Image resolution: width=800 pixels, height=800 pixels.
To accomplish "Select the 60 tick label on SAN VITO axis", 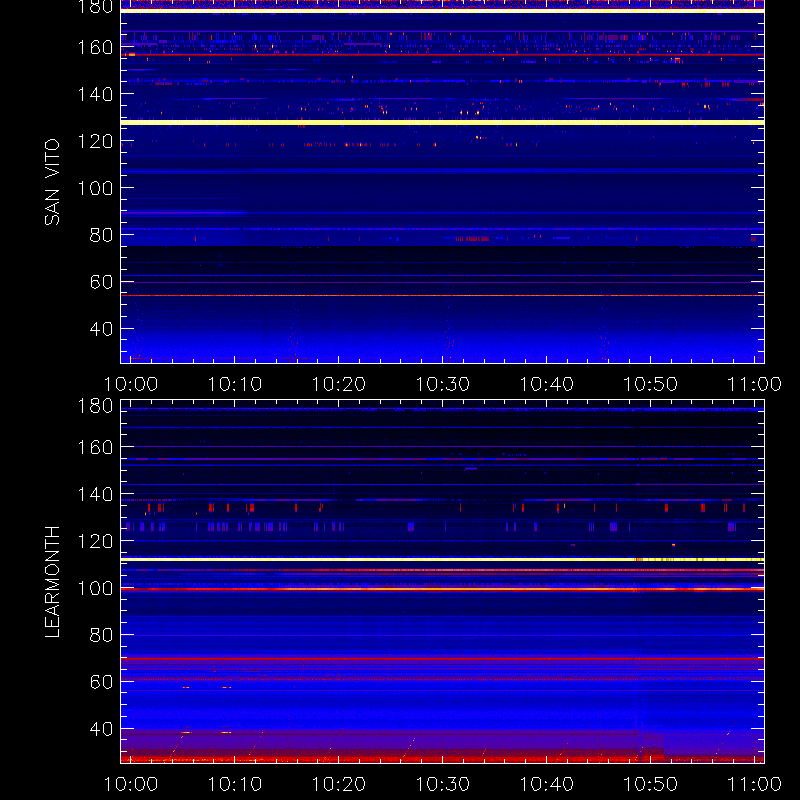I will (101, 282).
